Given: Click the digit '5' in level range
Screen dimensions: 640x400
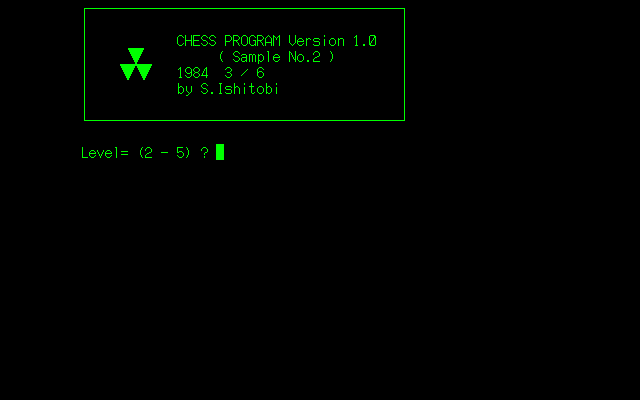Looking at the screenshot, I should tap(180, 153).
